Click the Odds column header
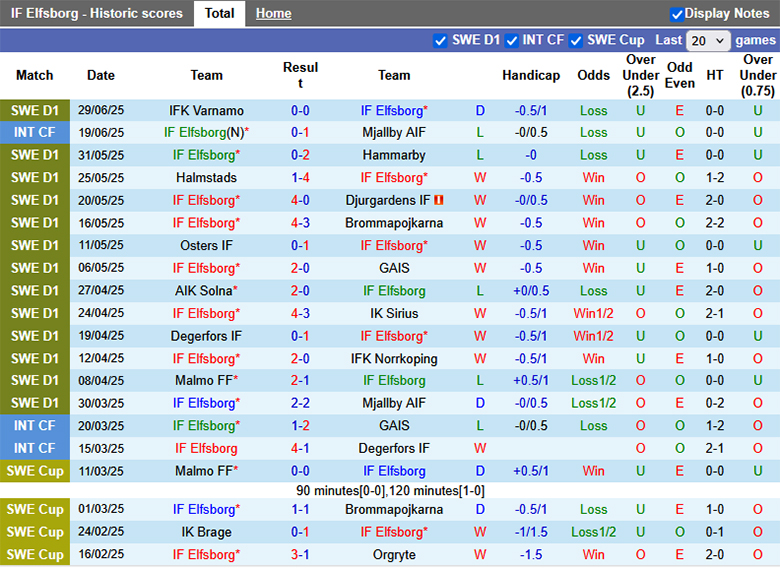Screen dimensions: 780x568 point(593,75)
